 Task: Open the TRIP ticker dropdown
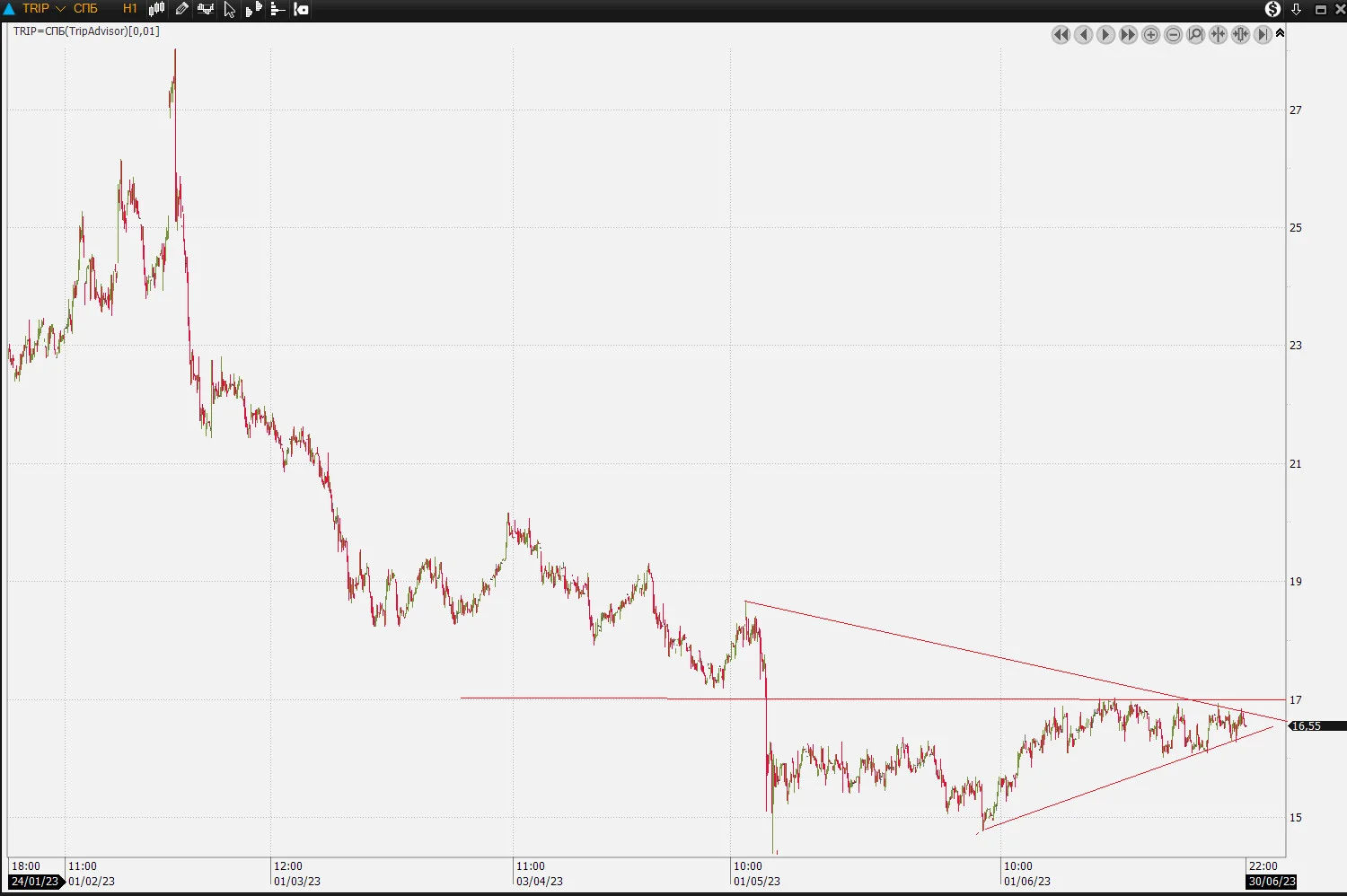(x=60, y=9)
